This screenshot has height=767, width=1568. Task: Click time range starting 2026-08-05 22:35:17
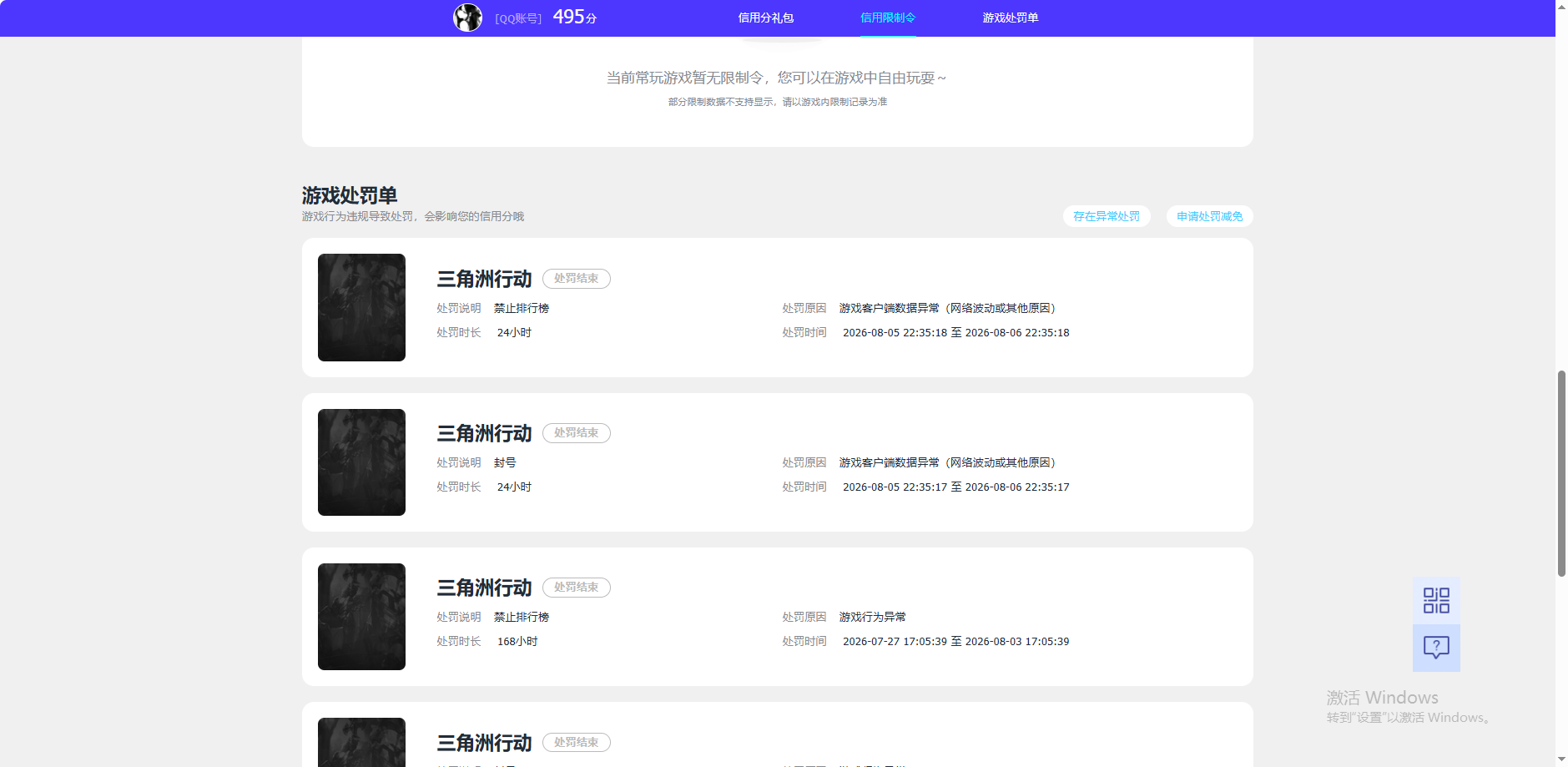tap(955, 487)
